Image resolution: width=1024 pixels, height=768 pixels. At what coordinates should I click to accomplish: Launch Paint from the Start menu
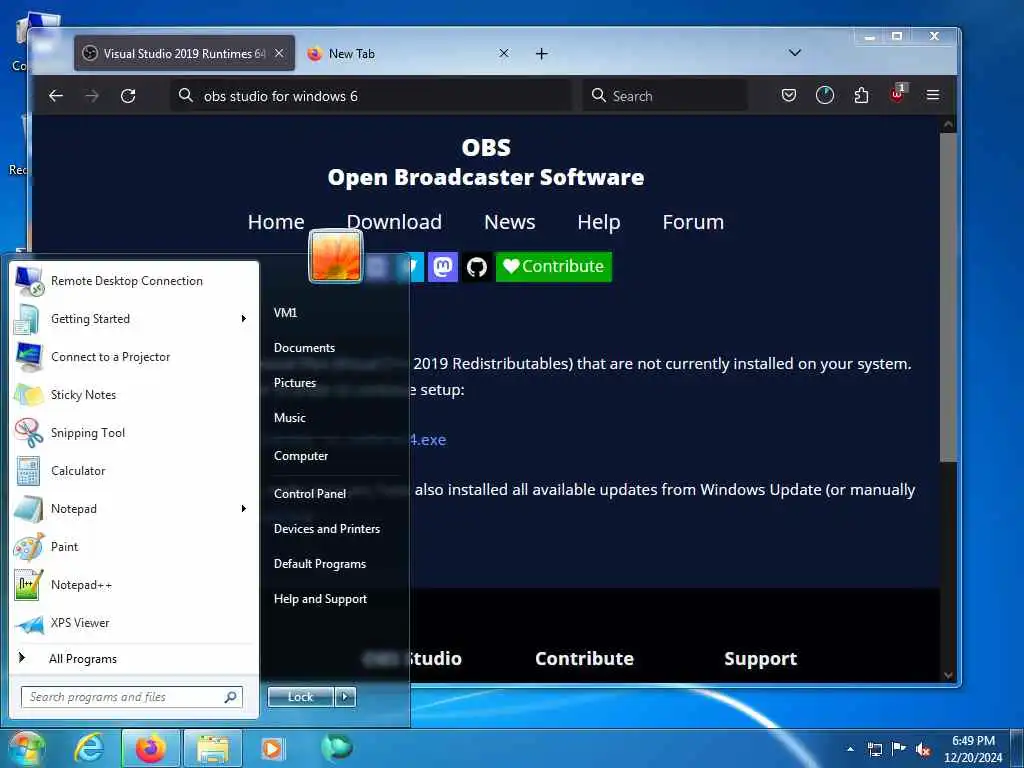point(134,547)
